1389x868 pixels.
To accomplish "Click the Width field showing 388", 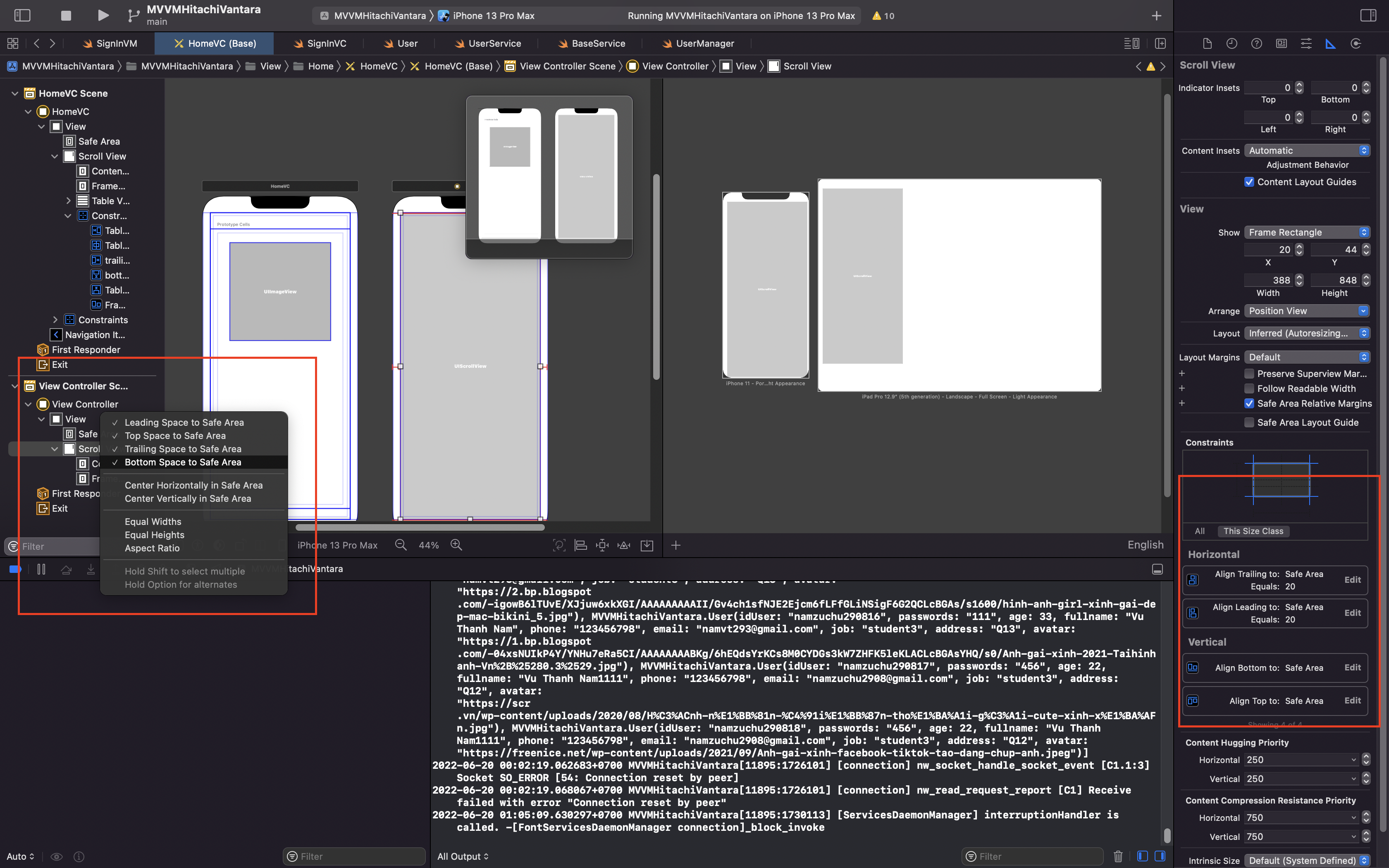I will (1268, 280).
